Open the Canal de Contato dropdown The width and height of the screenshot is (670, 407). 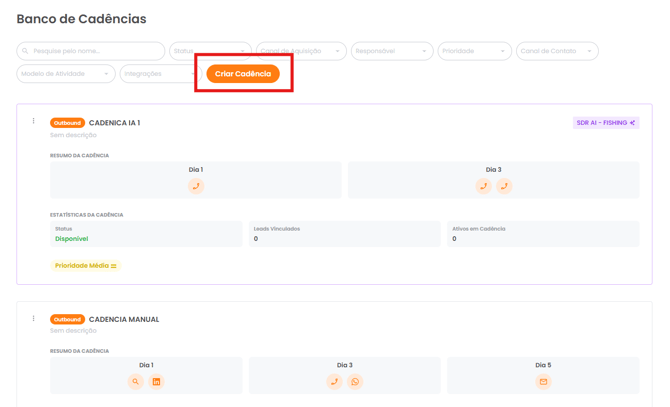coord(557,51)
